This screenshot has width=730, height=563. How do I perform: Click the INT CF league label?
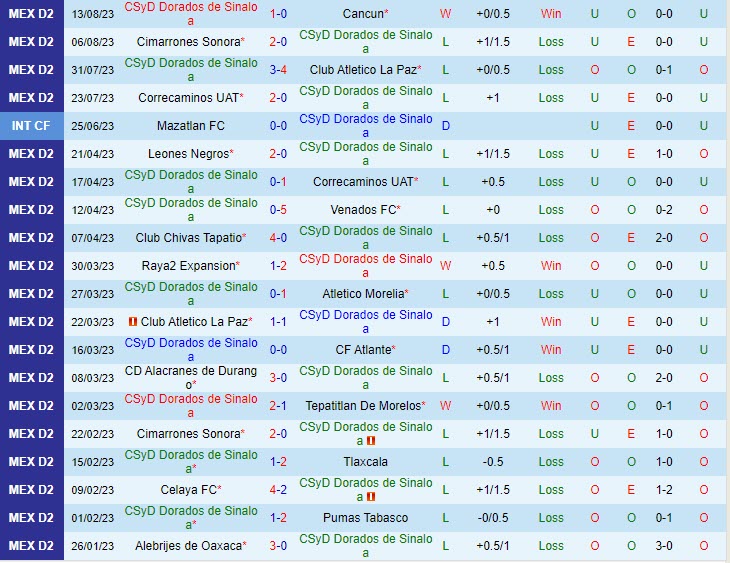(31, 126)
